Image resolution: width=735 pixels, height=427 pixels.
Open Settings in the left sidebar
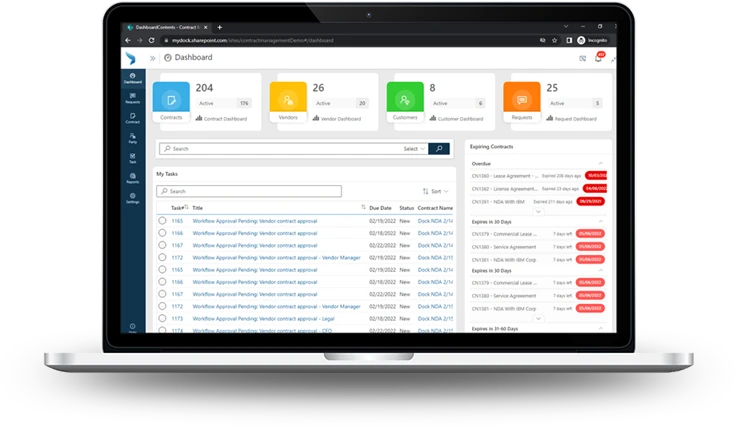click(x=133, y=198)
